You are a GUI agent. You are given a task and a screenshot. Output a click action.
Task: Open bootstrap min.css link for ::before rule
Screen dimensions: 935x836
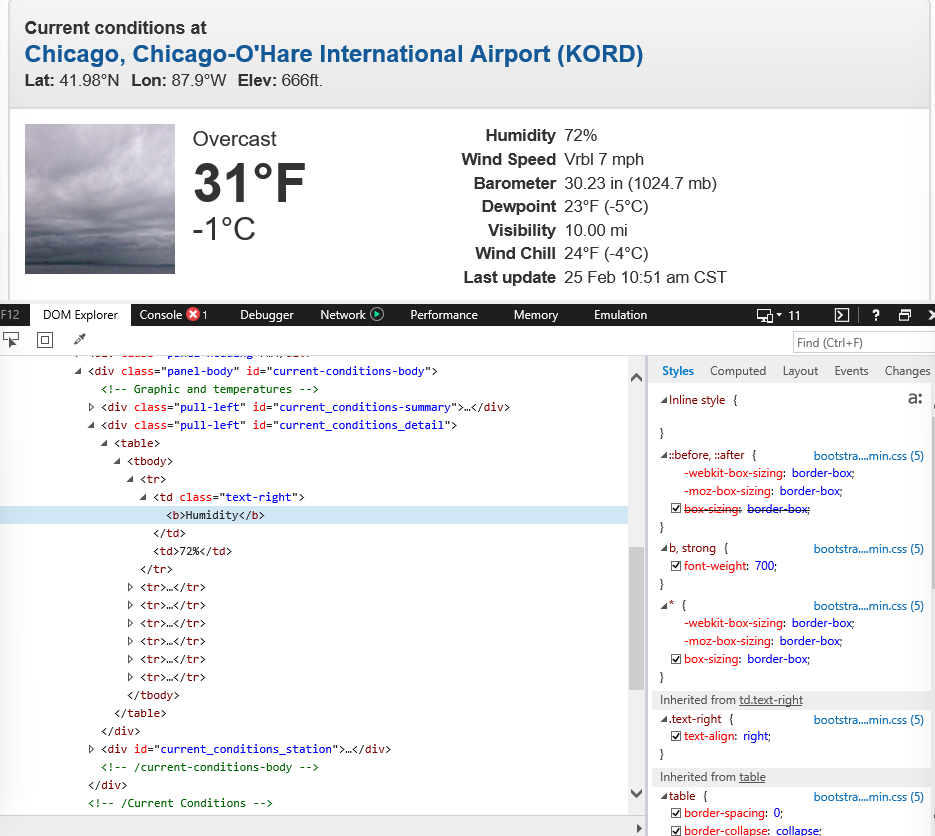pos(868,456)
